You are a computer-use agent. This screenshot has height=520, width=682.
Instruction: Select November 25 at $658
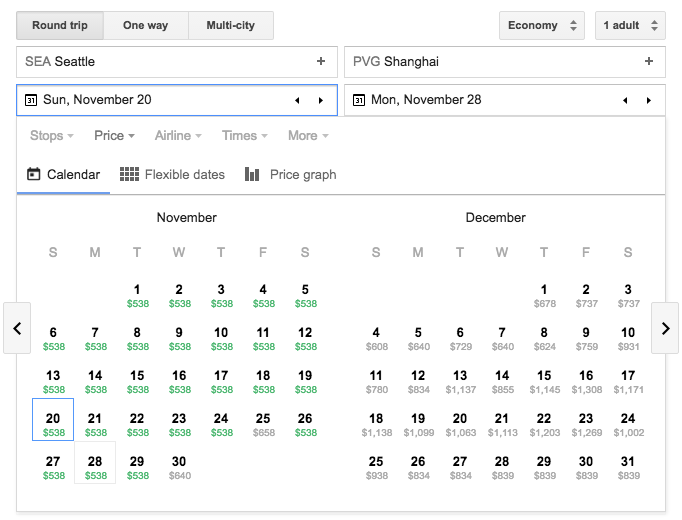pos(263,425)
